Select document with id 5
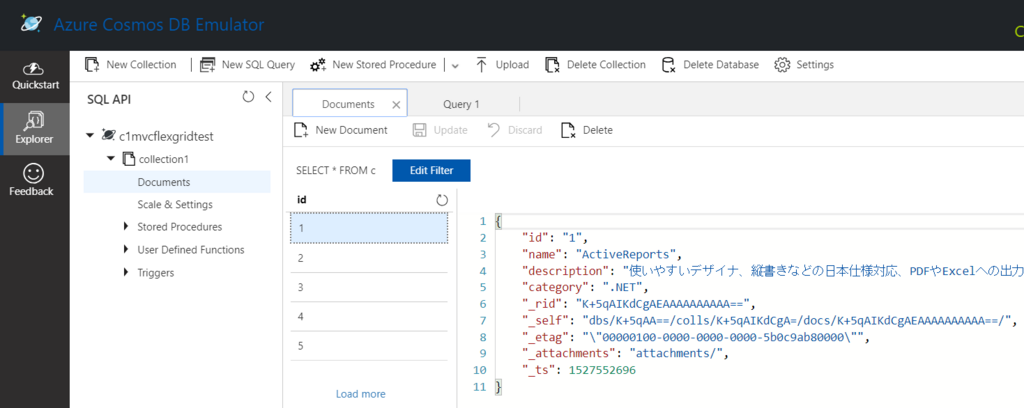The width and height of the screenshot is (1024, 408). coord(369,346)
